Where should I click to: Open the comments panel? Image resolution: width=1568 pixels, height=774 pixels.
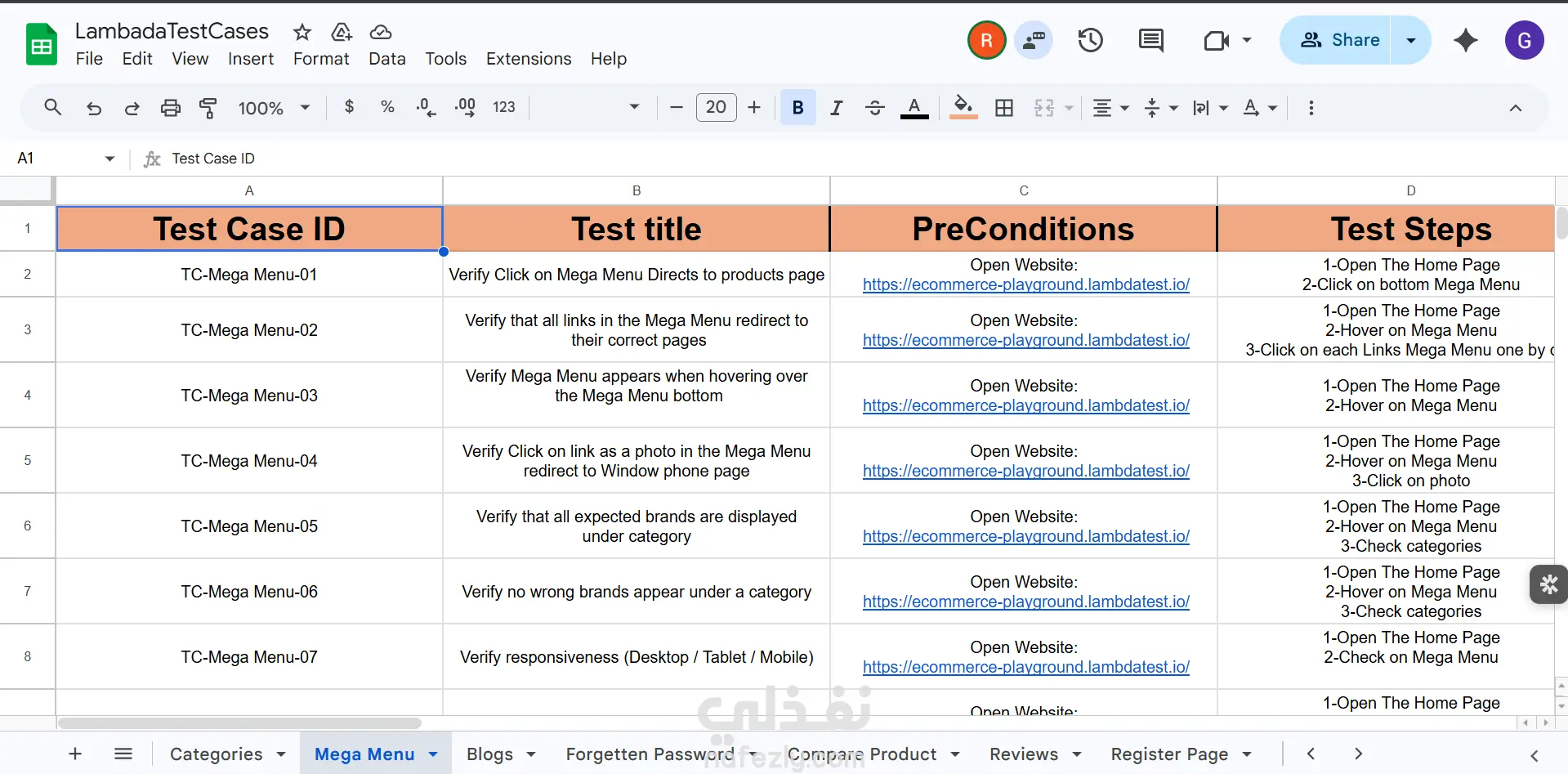point(1151,40)
